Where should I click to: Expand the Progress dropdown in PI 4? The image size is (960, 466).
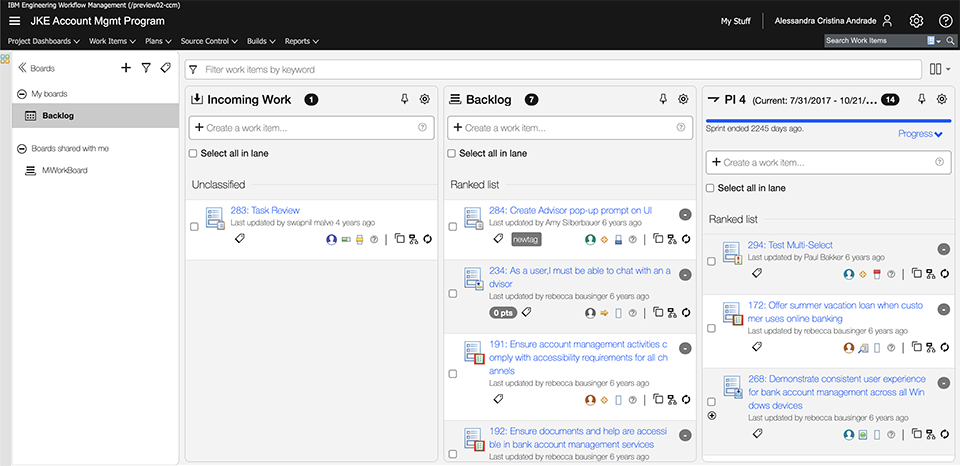coord(920,133)
